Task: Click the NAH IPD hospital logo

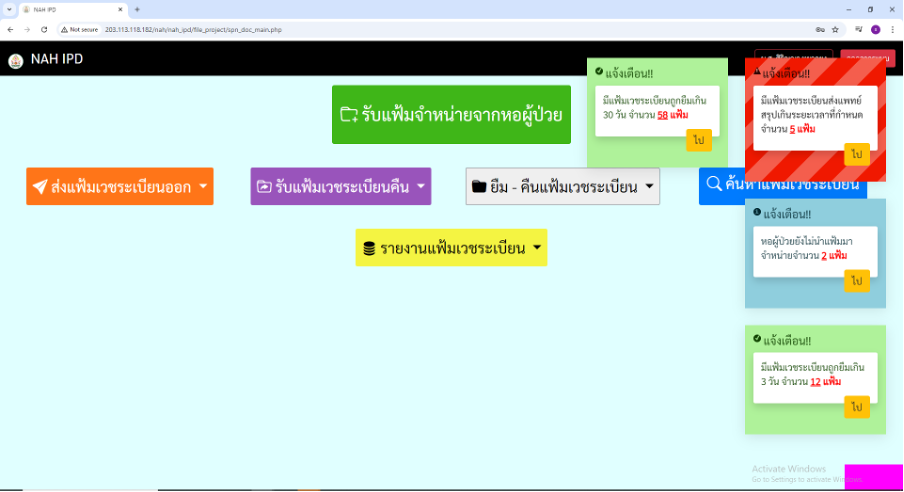Action: pyautogui.click(x=15, y=60)
